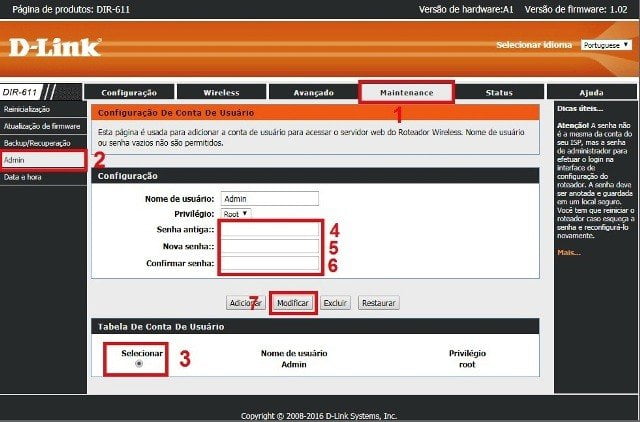
Task: Open Data e hora settings
Action: point(20,177)
